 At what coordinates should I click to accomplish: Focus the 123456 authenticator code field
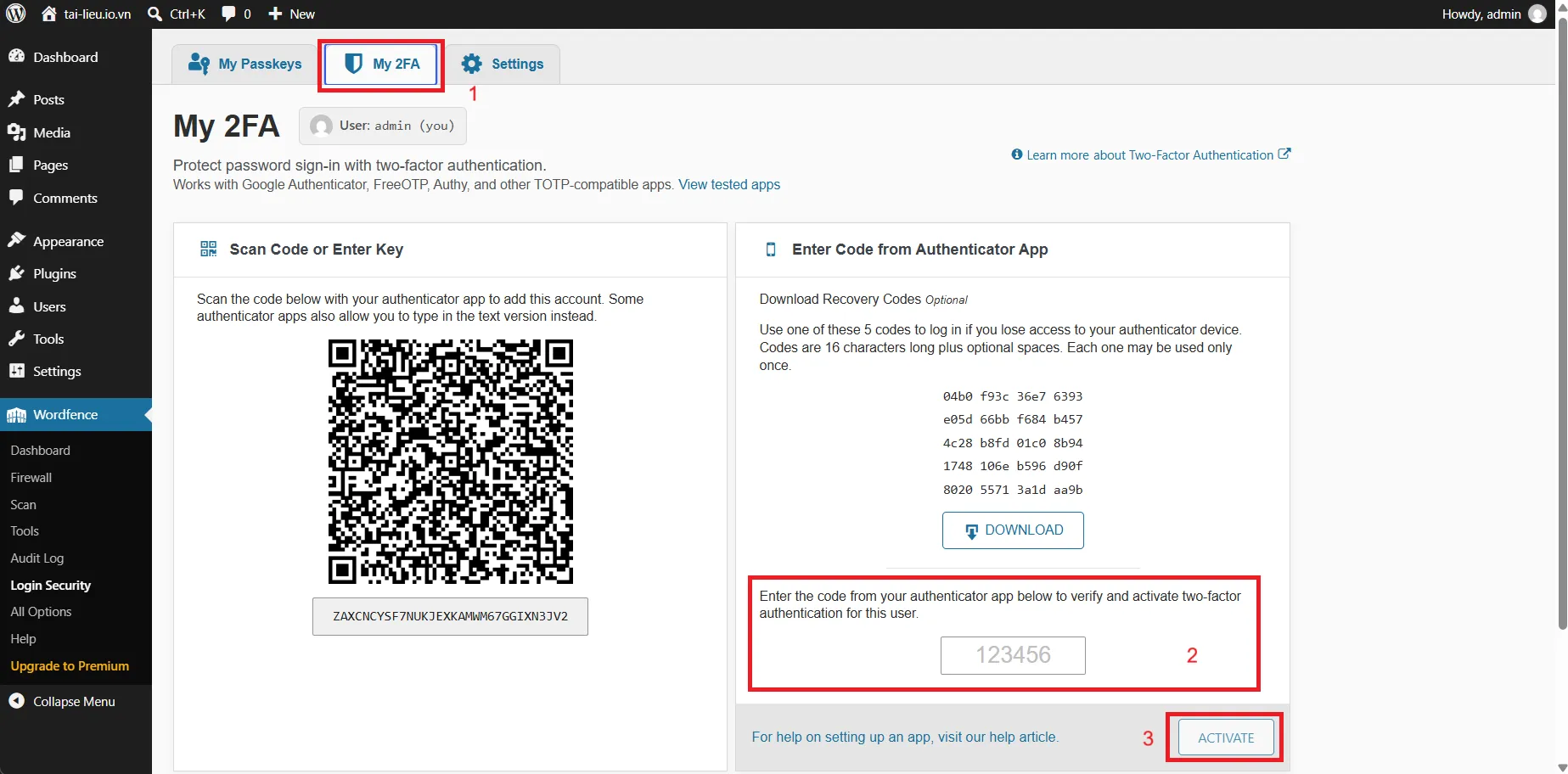tap(1013, 655)
